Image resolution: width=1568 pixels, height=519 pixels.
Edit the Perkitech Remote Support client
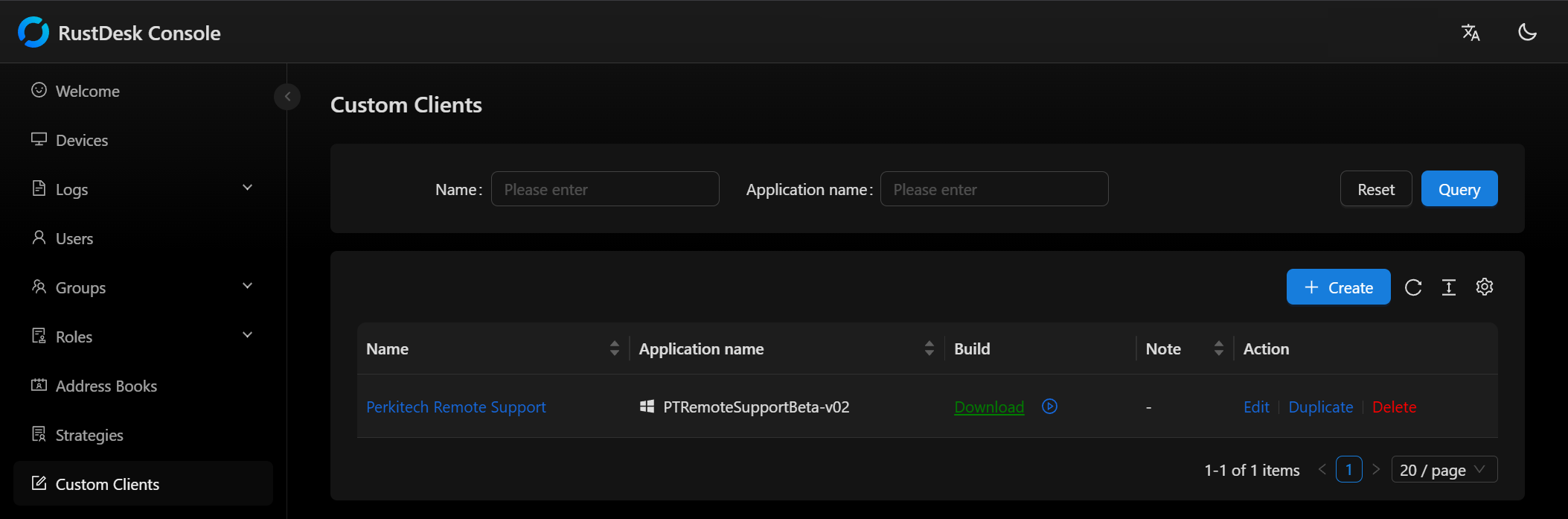click(1256, 407)
